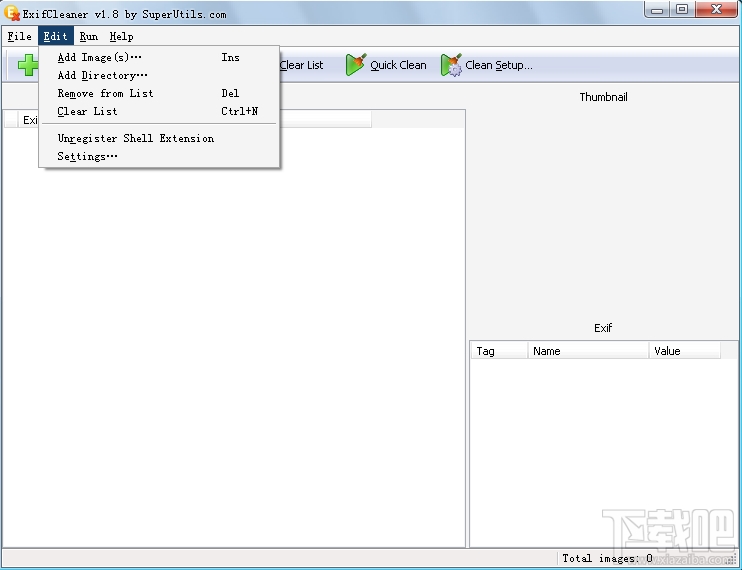Screen dimensions: 742x570
Task: Choose Add Image(s)... from Edit menu
Action: click(x=159, y=57)
